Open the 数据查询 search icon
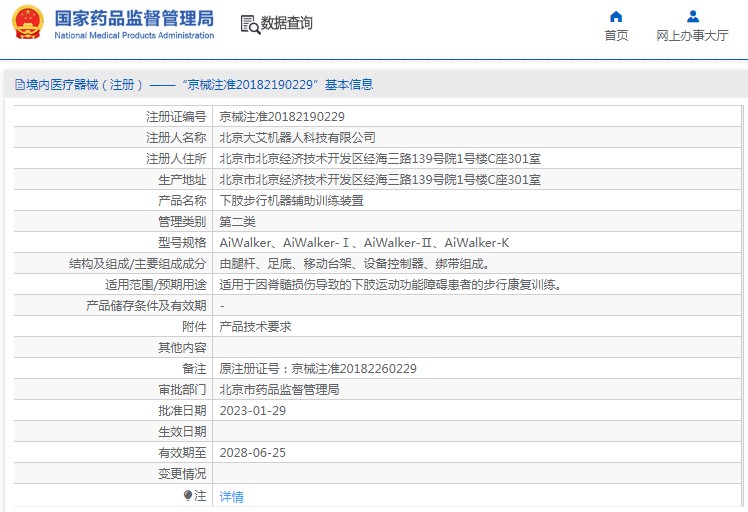 coord(250,24)
